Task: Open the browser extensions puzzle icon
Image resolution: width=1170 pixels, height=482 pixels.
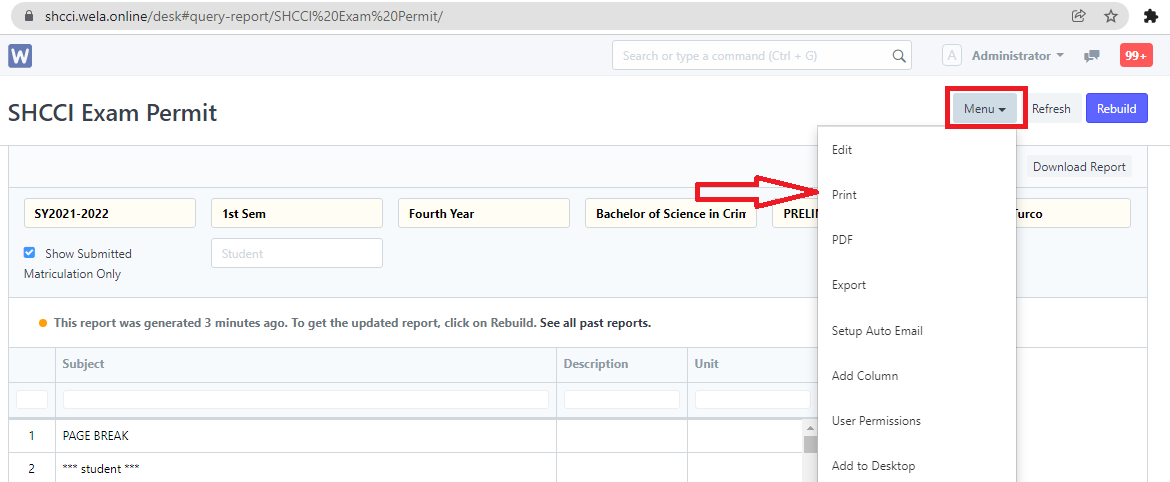Action: pos(1150,16)
